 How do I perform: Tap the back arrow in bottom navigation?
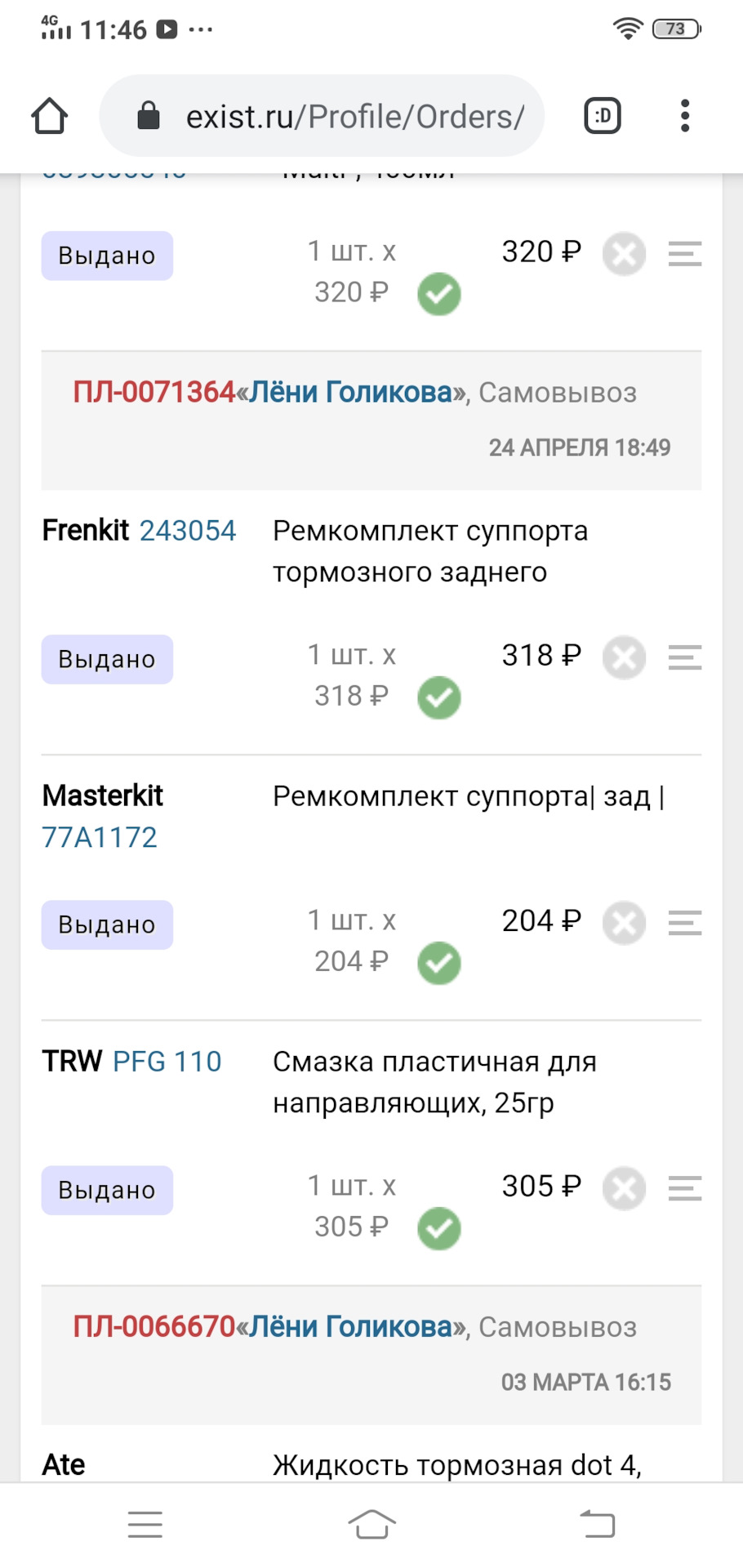coord(598,1524)
